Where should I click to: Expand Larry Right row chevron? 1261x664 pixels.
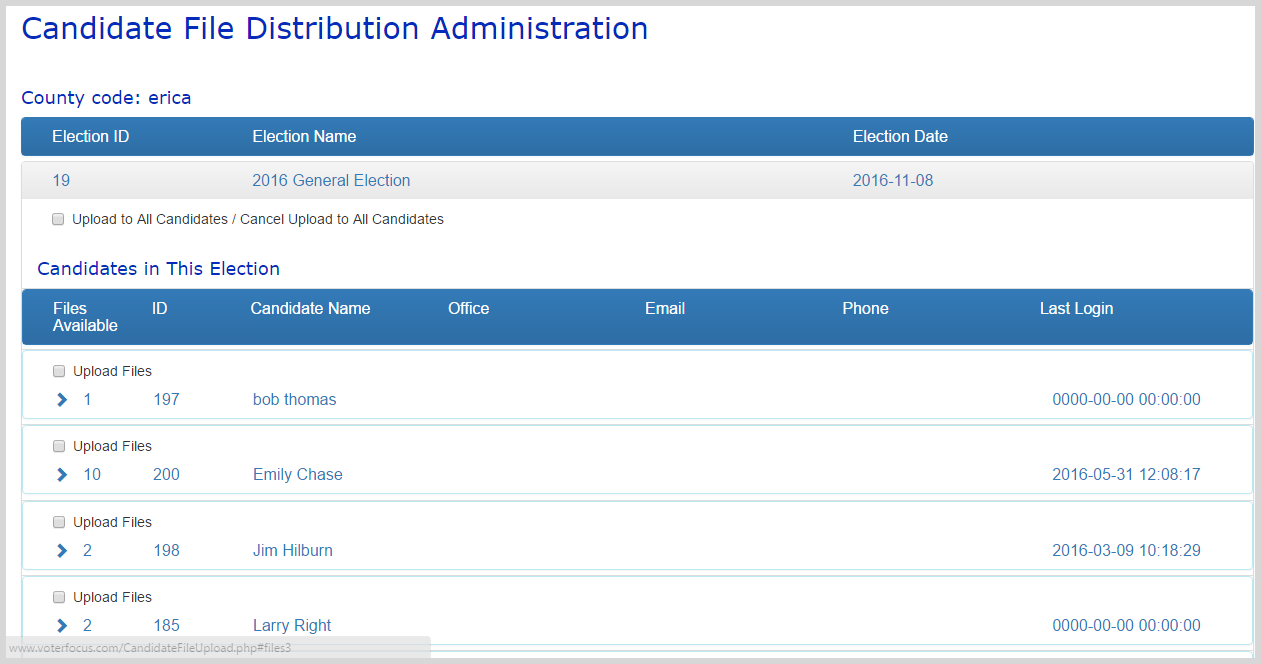click(62, 626)
